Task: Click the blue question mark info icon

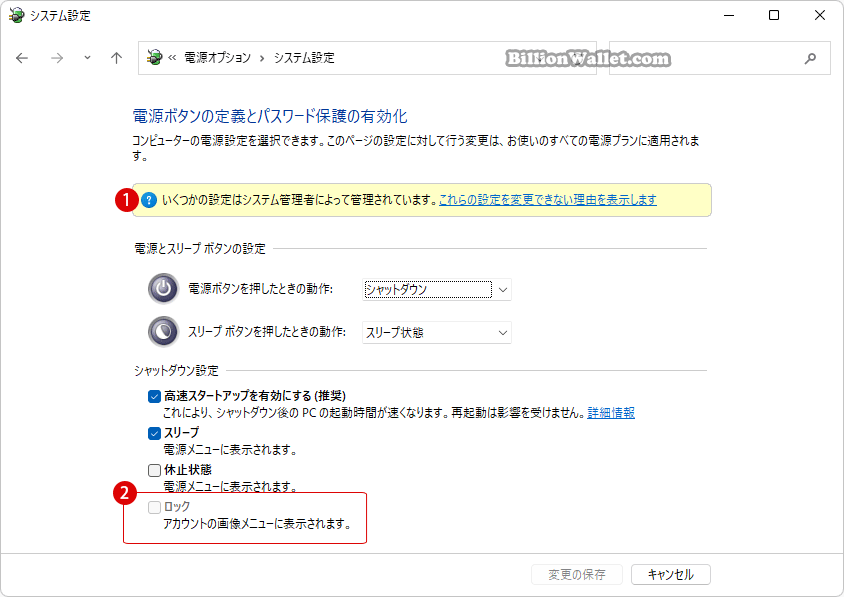Action: 149,200
